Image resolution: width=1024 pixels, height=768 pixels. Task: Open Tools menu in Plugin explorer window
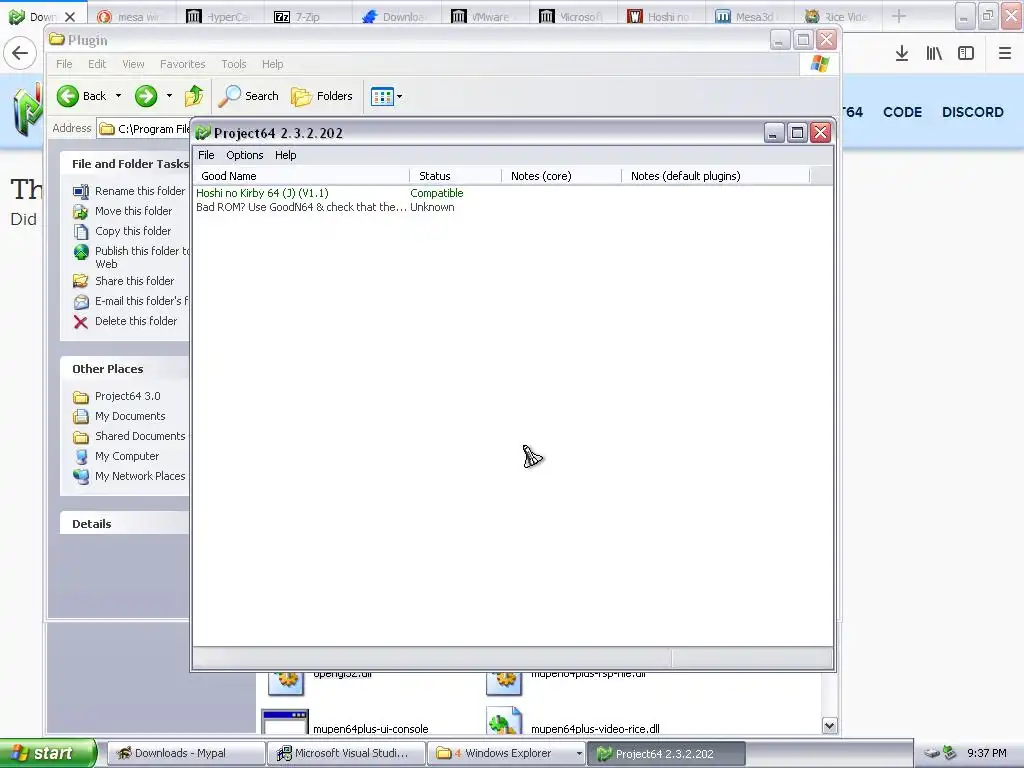click(234, 64)
